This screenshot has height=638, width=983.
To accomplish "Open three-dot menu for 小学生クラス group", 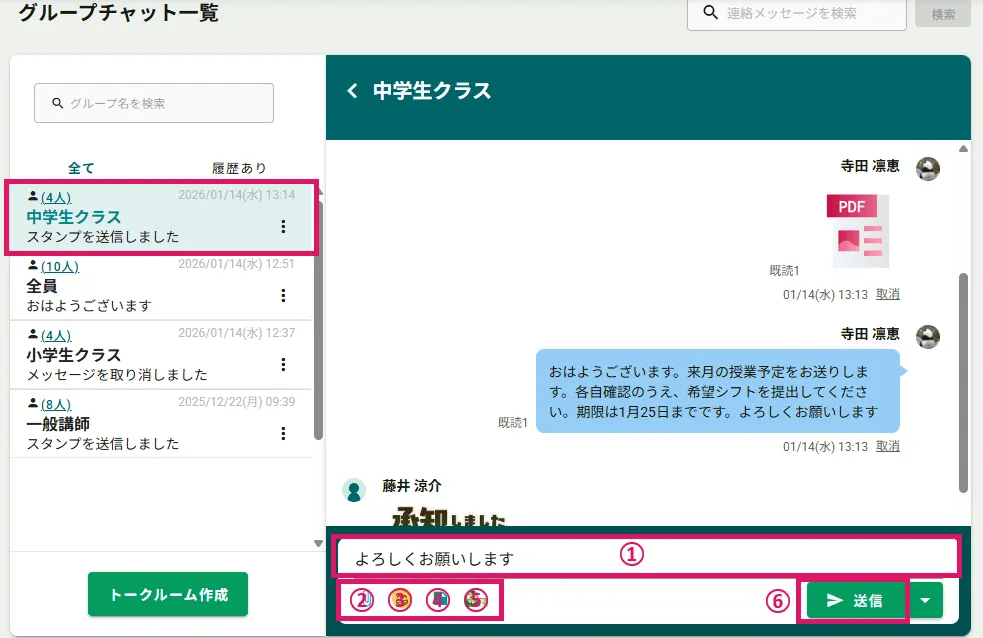I will click(283, 364).
